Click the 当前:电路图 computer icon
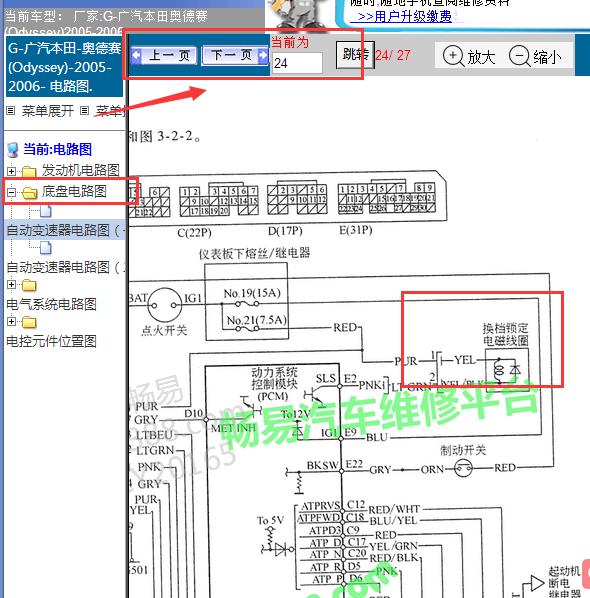The image size is (590, 598). (13, 150)
